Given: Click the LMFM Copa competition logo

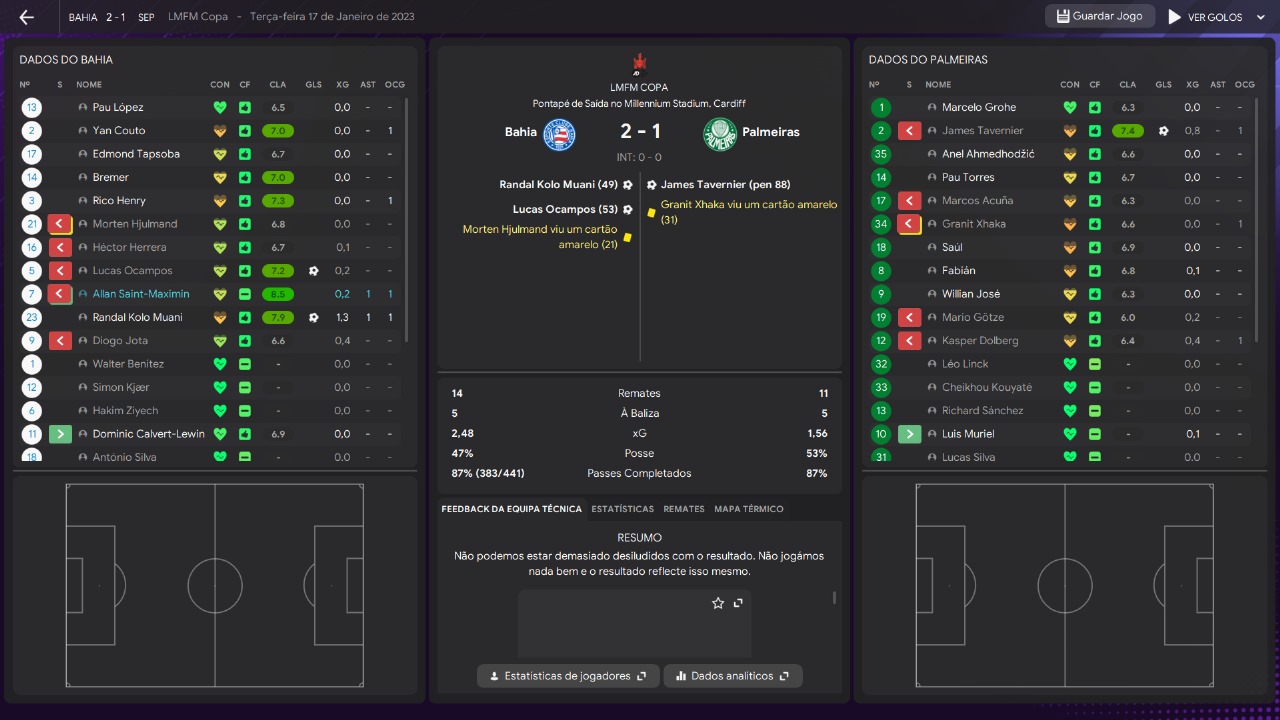Looking at the screenshot, I should click(639, 64).
